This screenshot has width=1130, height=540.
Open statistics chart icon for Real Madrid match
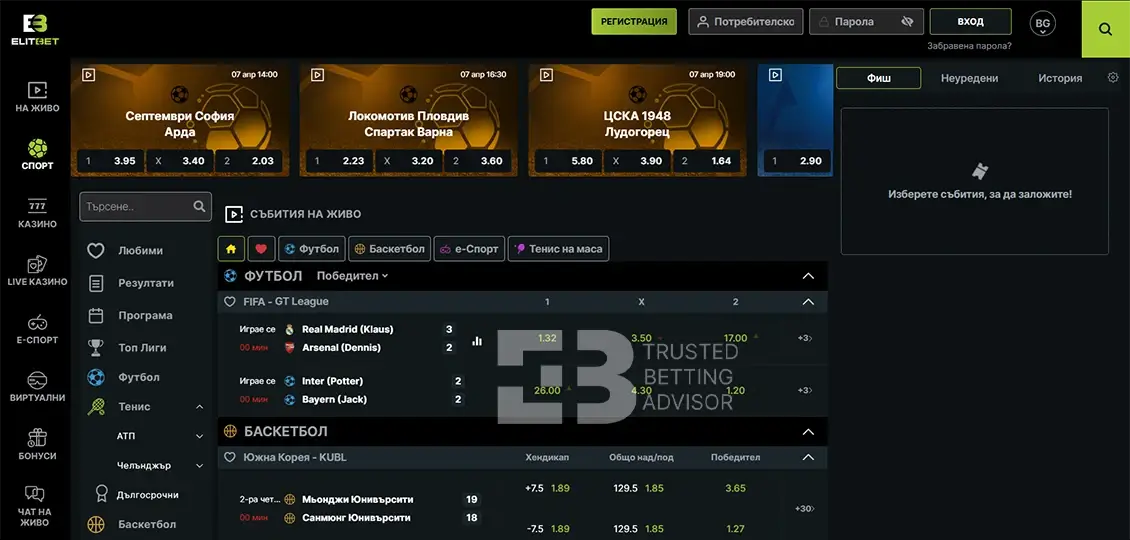pos(477,341)
